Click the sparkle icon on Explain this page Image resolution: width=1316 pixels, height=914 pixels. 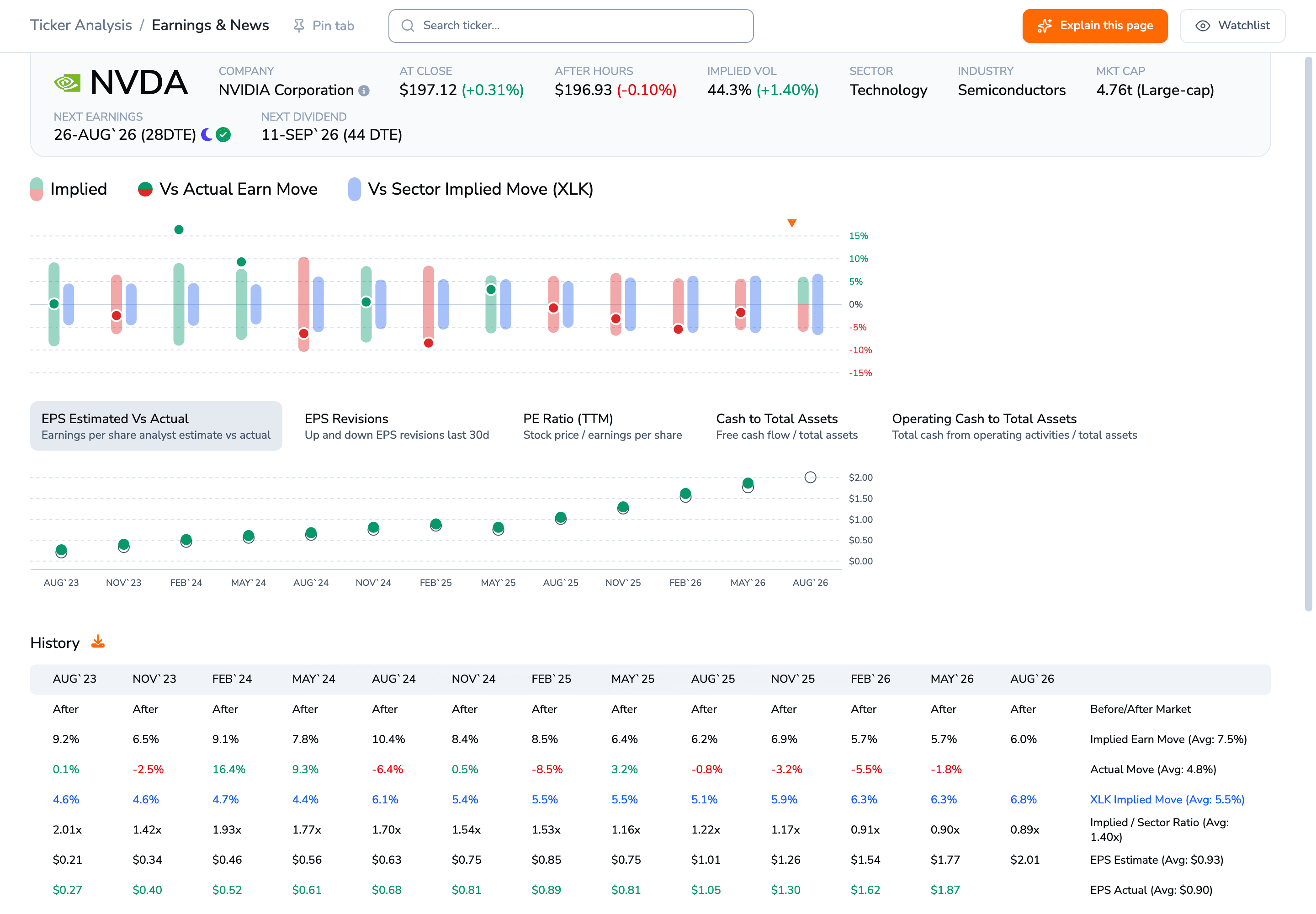tap(1045, 26)
